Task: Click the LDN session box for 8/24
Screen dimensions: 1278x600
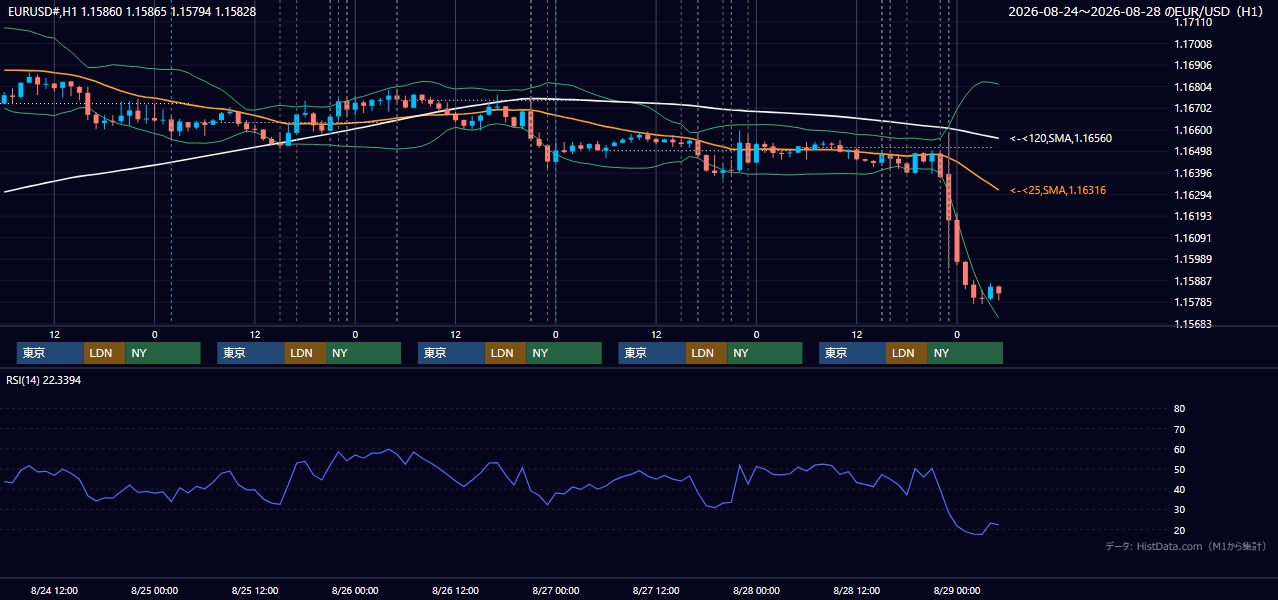Action: pyautogui.click(x=104, y=353)
